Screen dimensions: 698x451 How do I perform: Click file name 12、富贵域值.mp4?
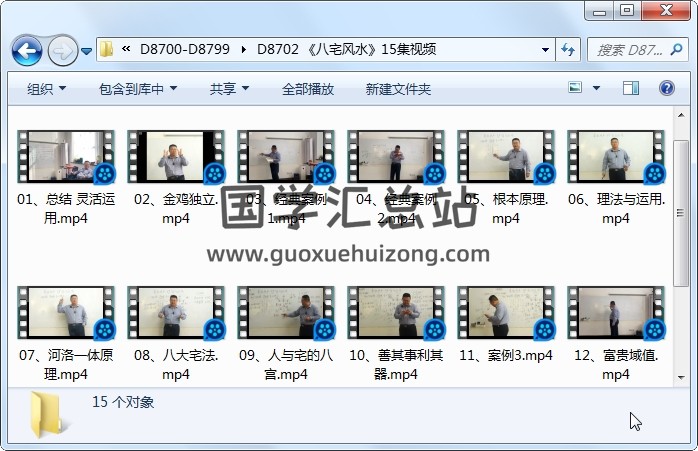pos(616,365)
